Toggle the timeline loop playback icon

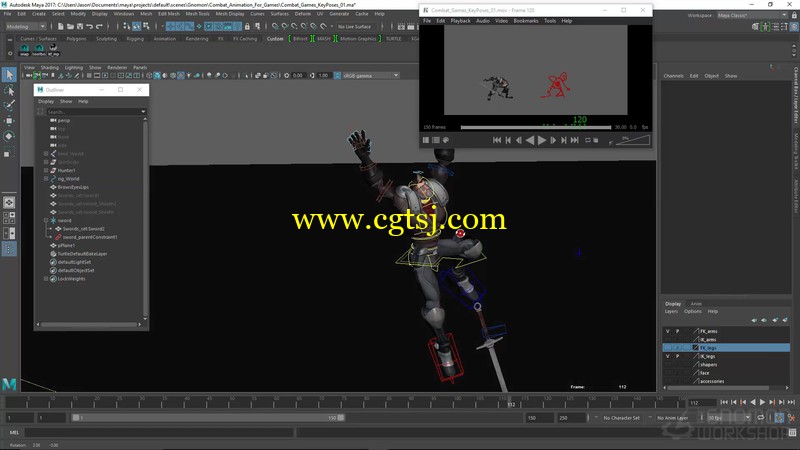761,418
